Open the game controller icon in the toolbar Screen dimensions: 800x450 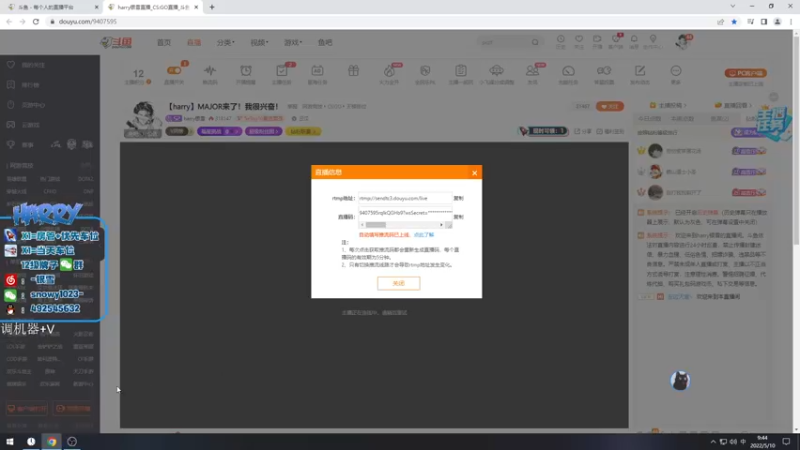coord(604,70)
